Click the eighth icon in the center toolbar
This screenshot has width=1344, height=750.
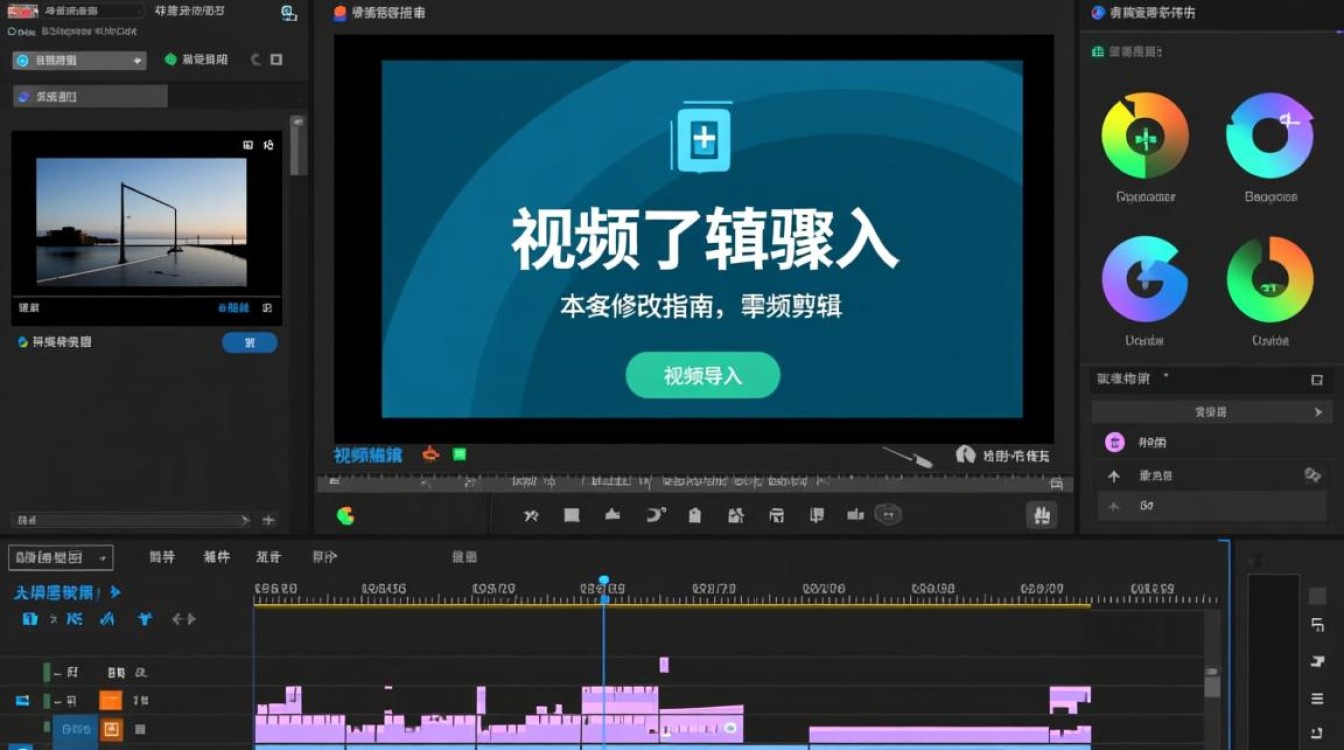(816, 516)
